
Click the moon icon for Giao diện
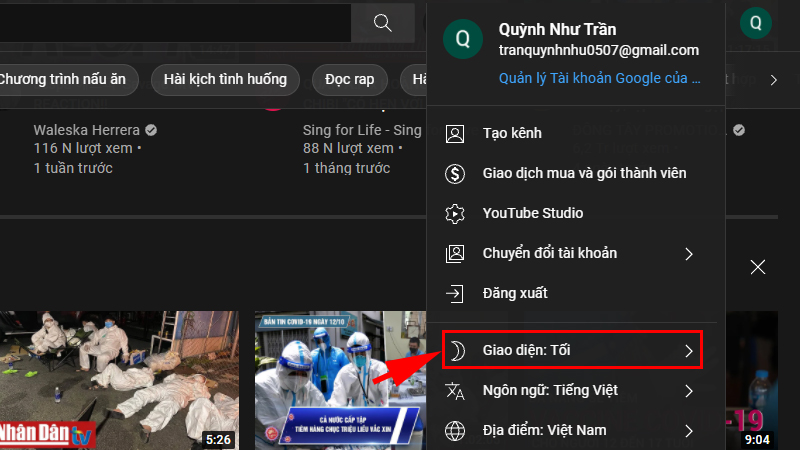click(x=458, y=351)
